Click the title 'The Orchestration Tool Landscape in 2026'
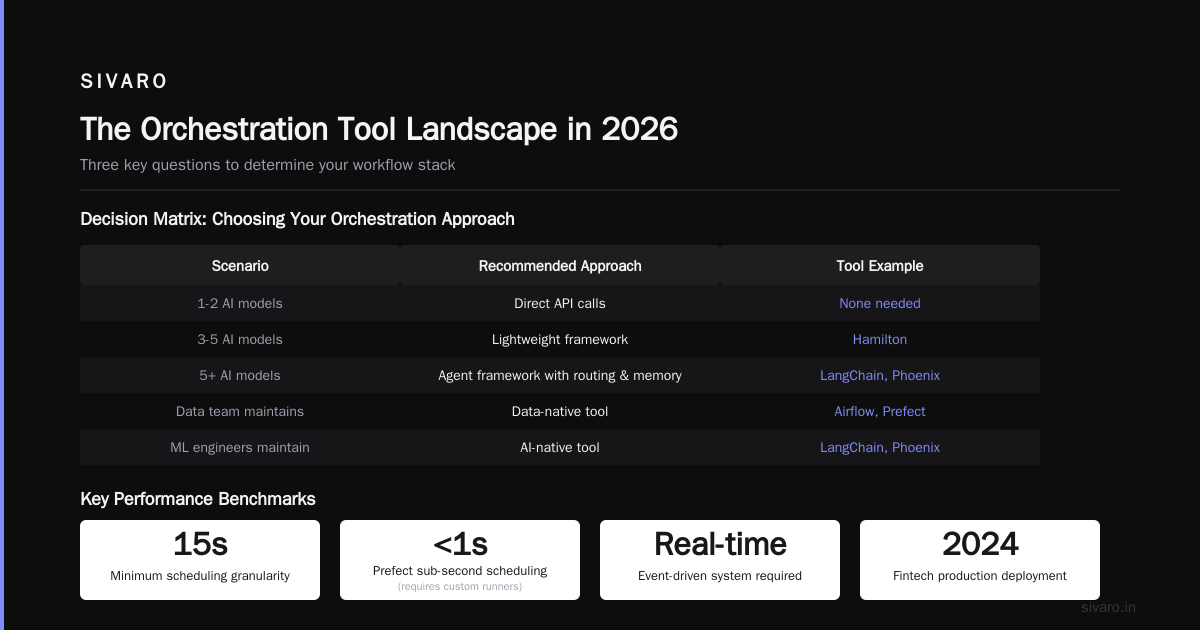The height and width of the screenshot is (630, 1200). click(379, 129)
